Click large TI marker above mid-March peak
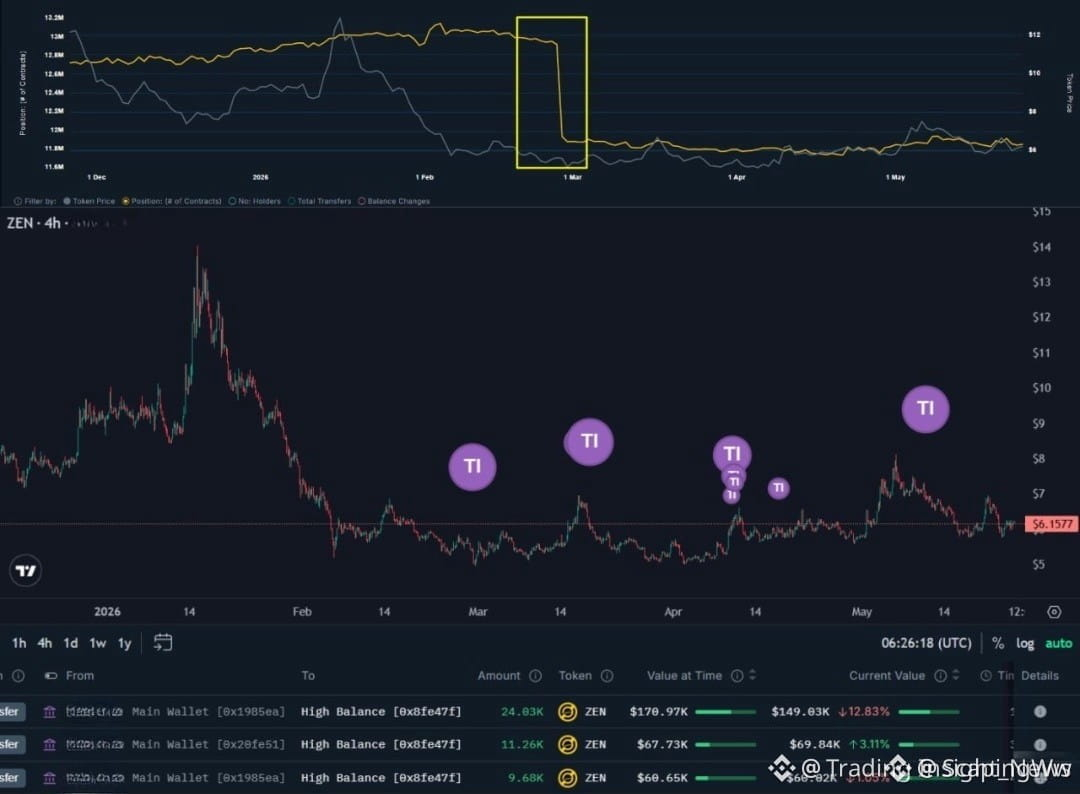The width and height of the screenshot is (1080, 794). click(x=589, y=441)
